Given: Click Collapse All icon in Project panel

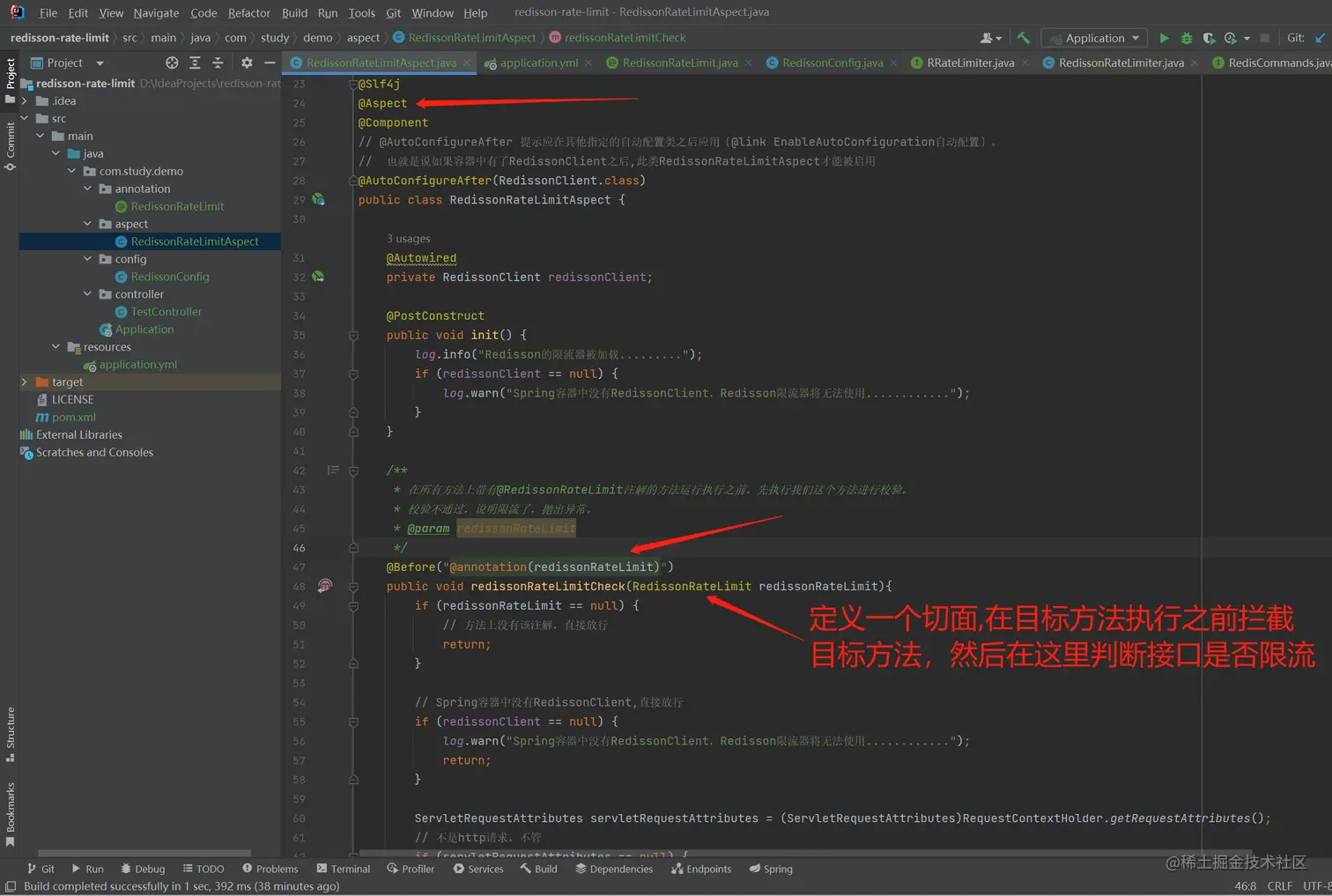Looking at the screenshot, I should click(218, 63).
